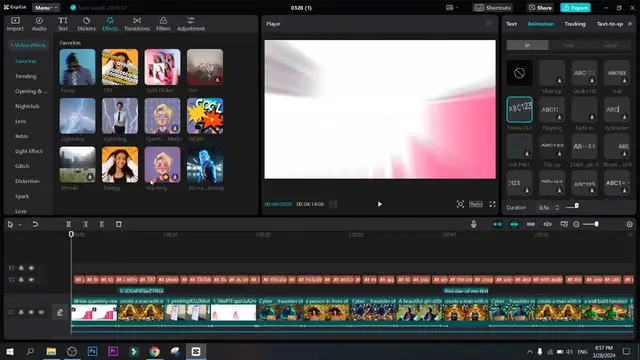Toggle auto snapping in the timeline
Image resolution: width=640 pixels, height=360 pixels.
coord(514,224)
